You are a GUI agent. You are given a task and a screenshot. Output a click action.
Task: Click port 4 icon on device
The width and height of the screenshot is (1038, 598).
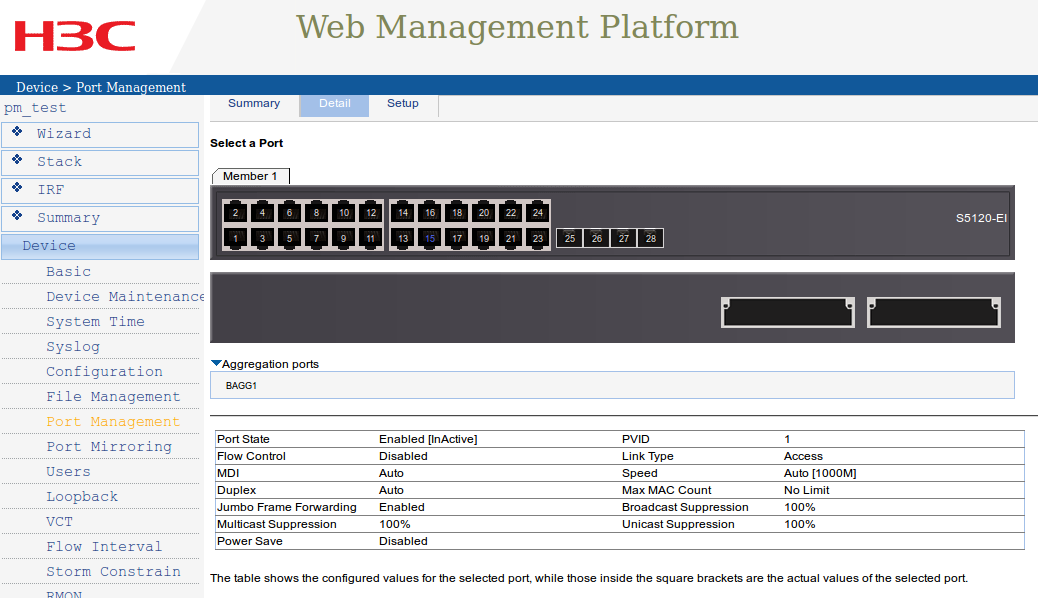pyautogui.click(x=263, y=213)
